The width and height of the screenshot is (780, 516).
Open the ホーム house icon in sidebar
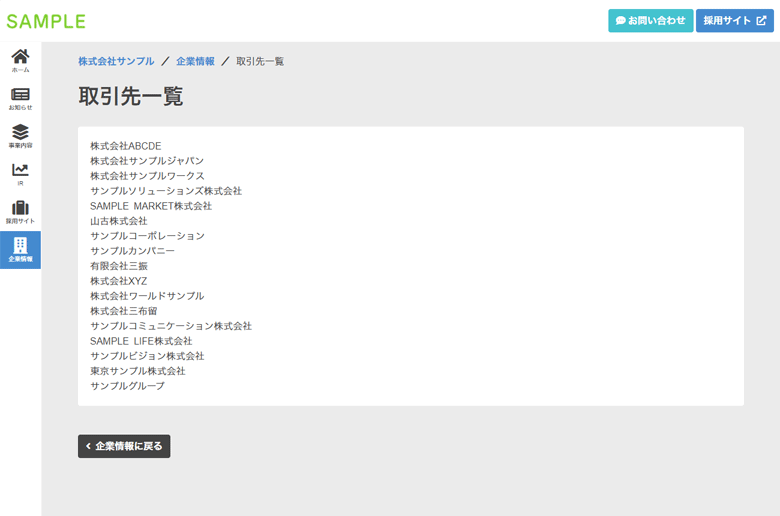click(x=20, y=60)
